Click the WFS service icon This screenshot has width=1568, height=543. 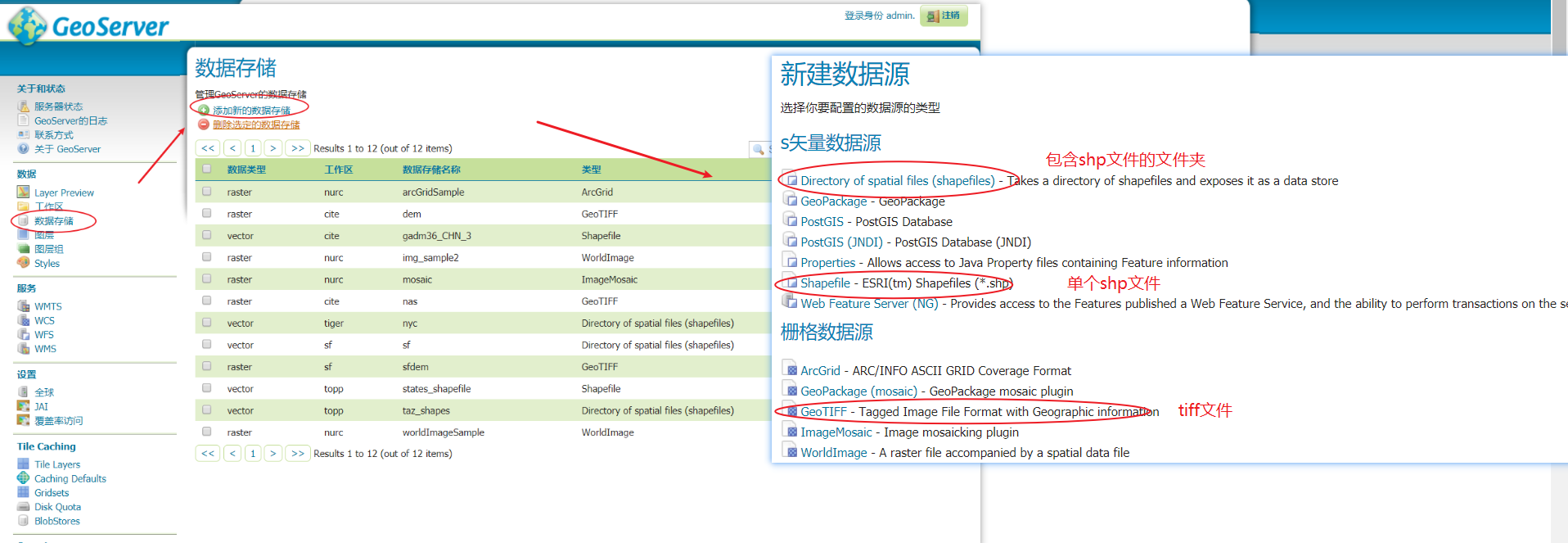coord(23,334)
